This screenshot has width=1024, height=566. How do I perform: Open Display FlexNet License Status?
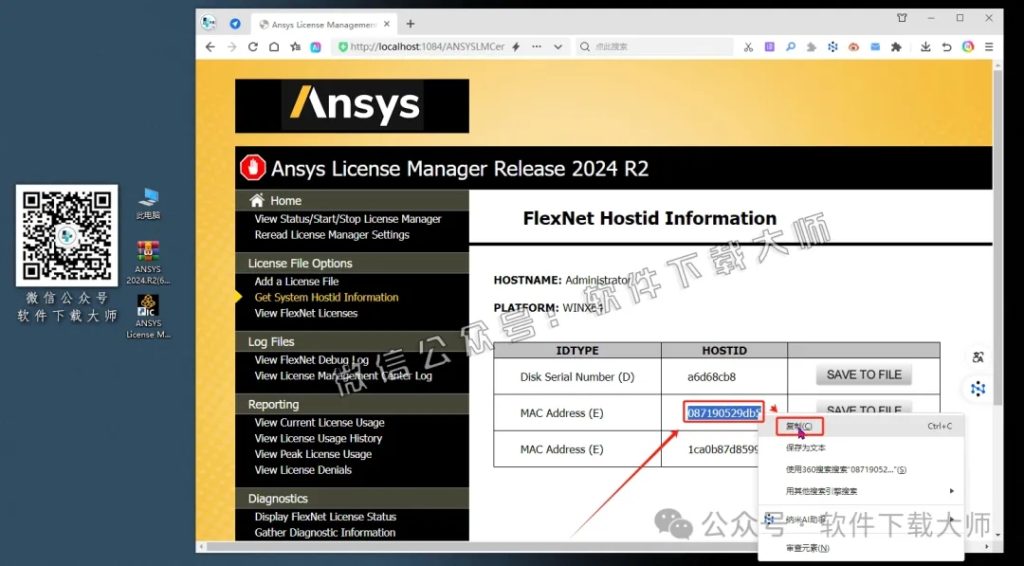click(325, 517)
